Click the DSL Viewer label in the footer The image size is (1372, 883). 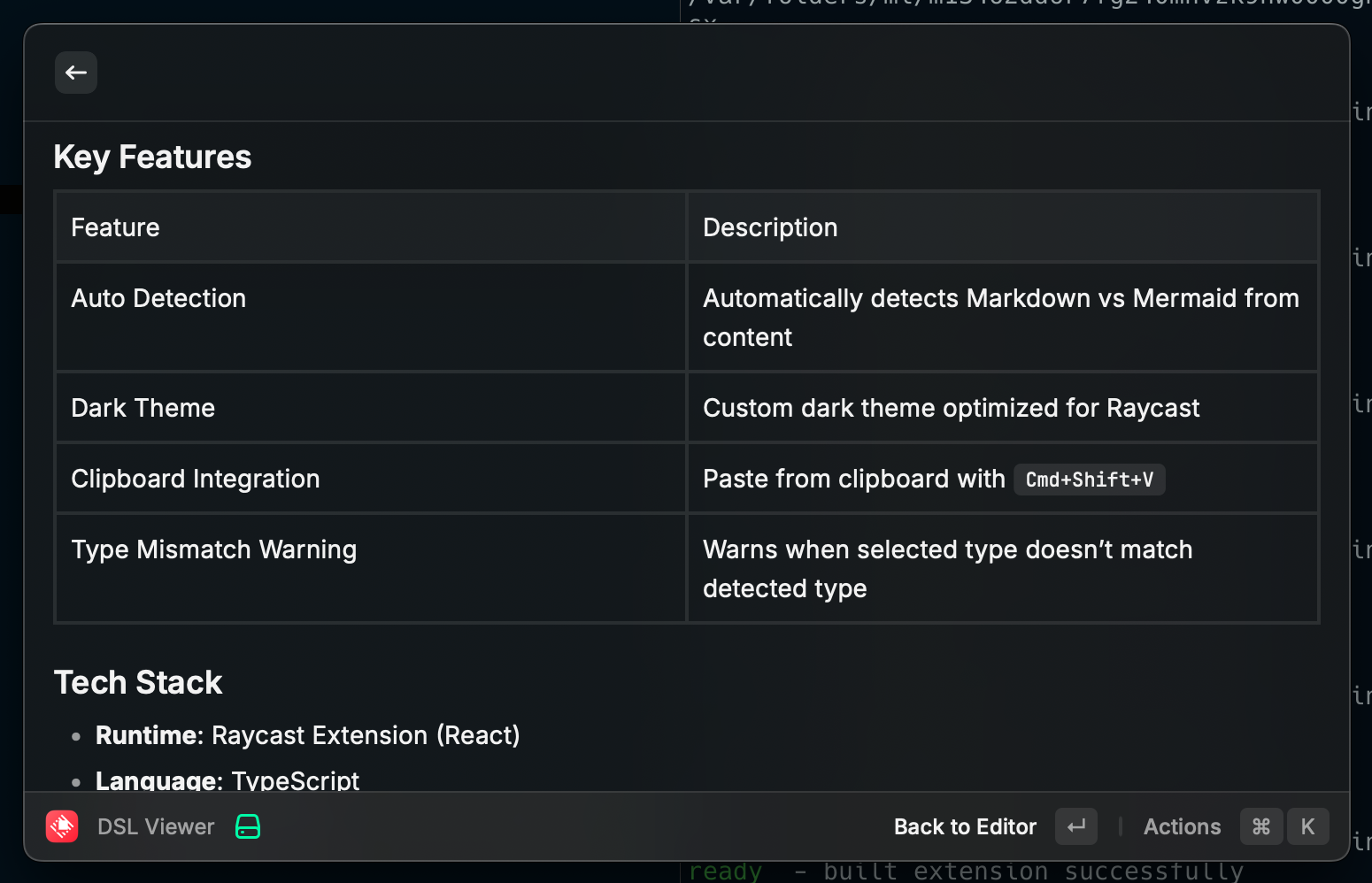[155, 826]
